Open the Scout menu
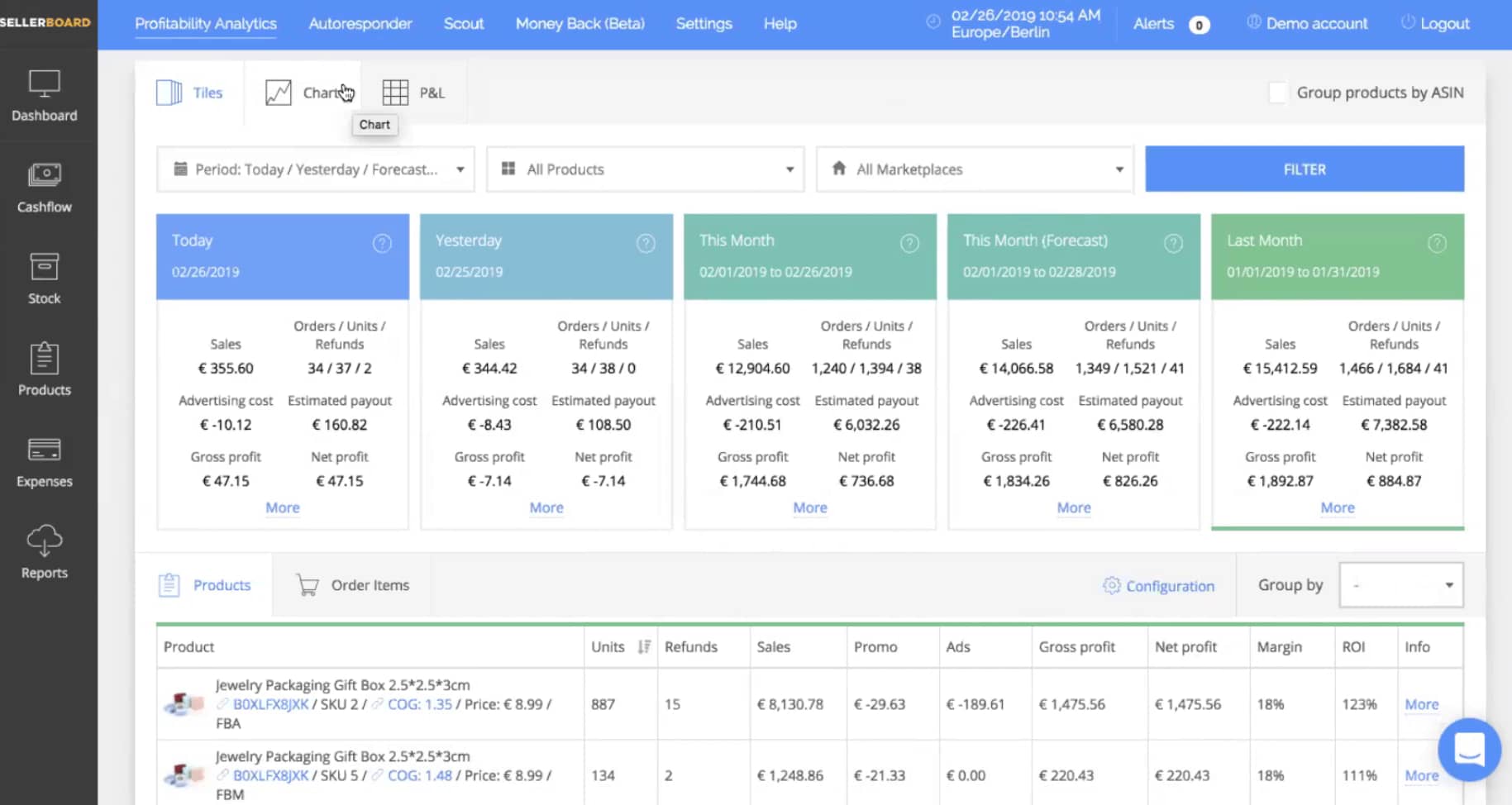The image size is (1512, 805). 464,24
